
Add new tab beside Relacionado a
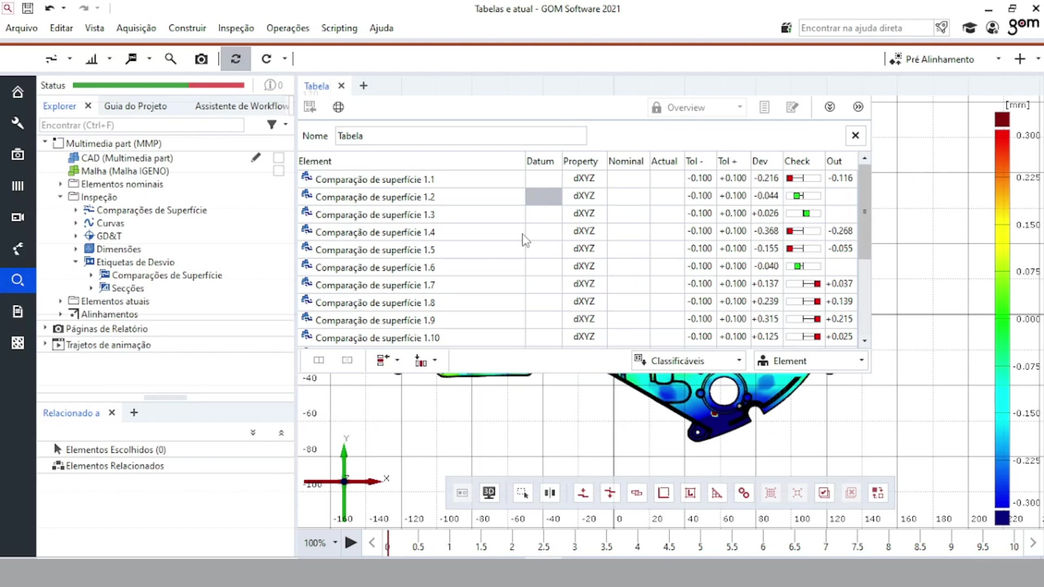click(x=134, y=413)
